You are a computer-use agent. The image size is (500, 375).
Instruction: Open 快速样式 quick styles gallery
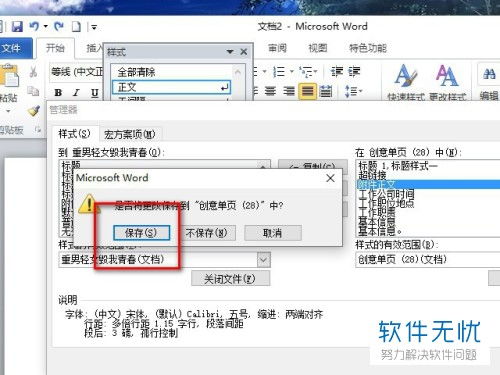coord(405,82)
